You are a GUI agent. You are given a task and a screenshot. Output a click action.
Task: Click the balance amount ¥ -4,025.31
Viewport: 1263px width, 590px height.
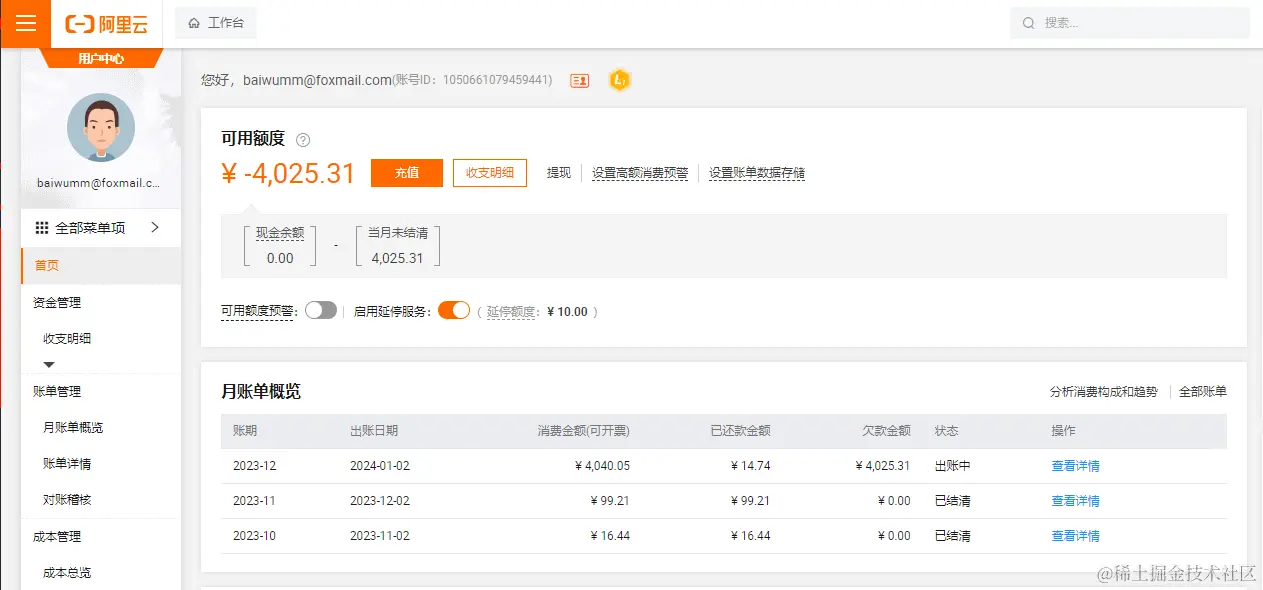click(288, 173)
